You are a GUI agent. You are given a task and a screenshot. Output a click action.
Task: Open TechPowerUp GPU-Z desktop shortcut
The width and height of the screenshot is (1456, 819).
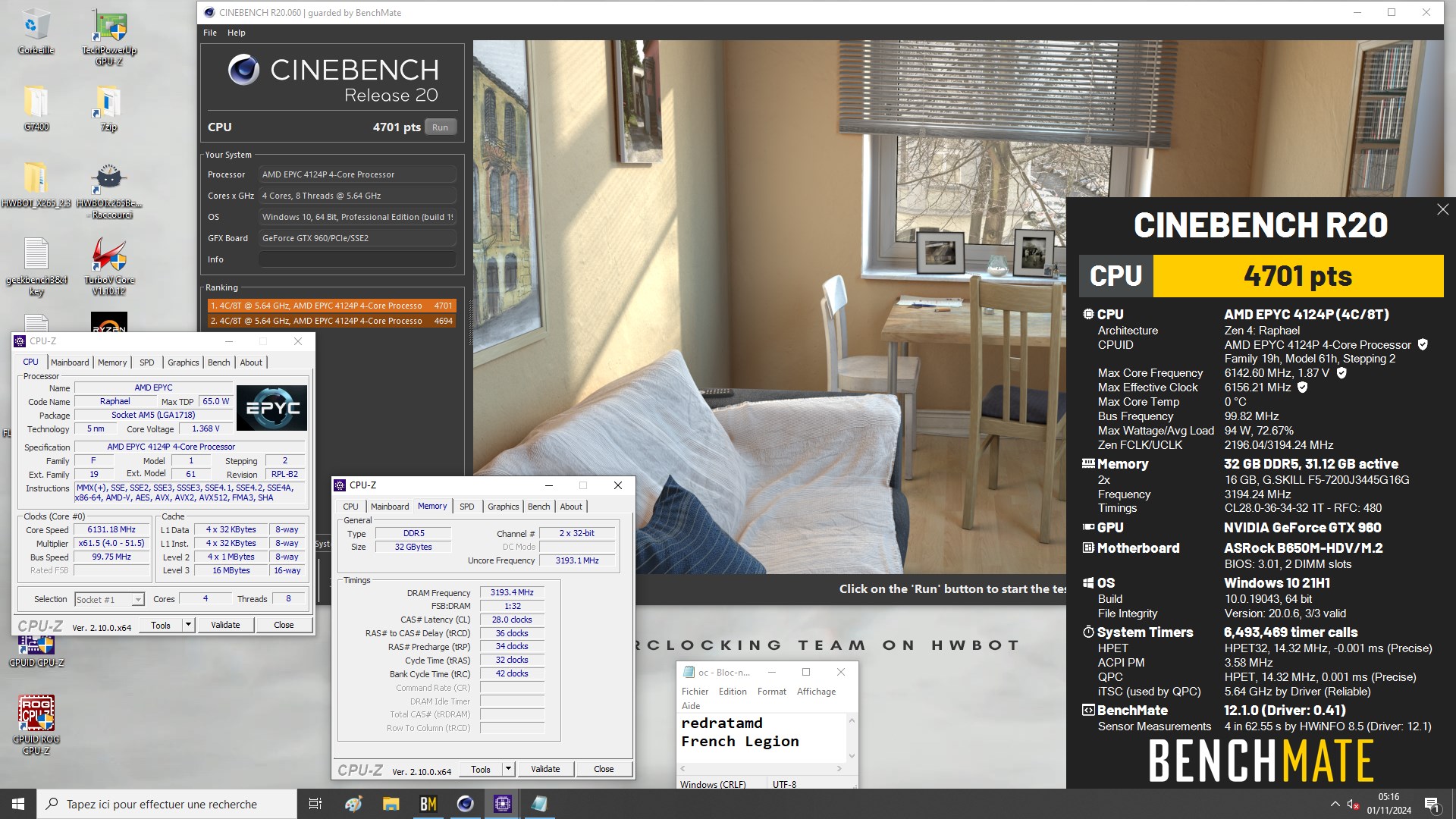tap(109, 36)
